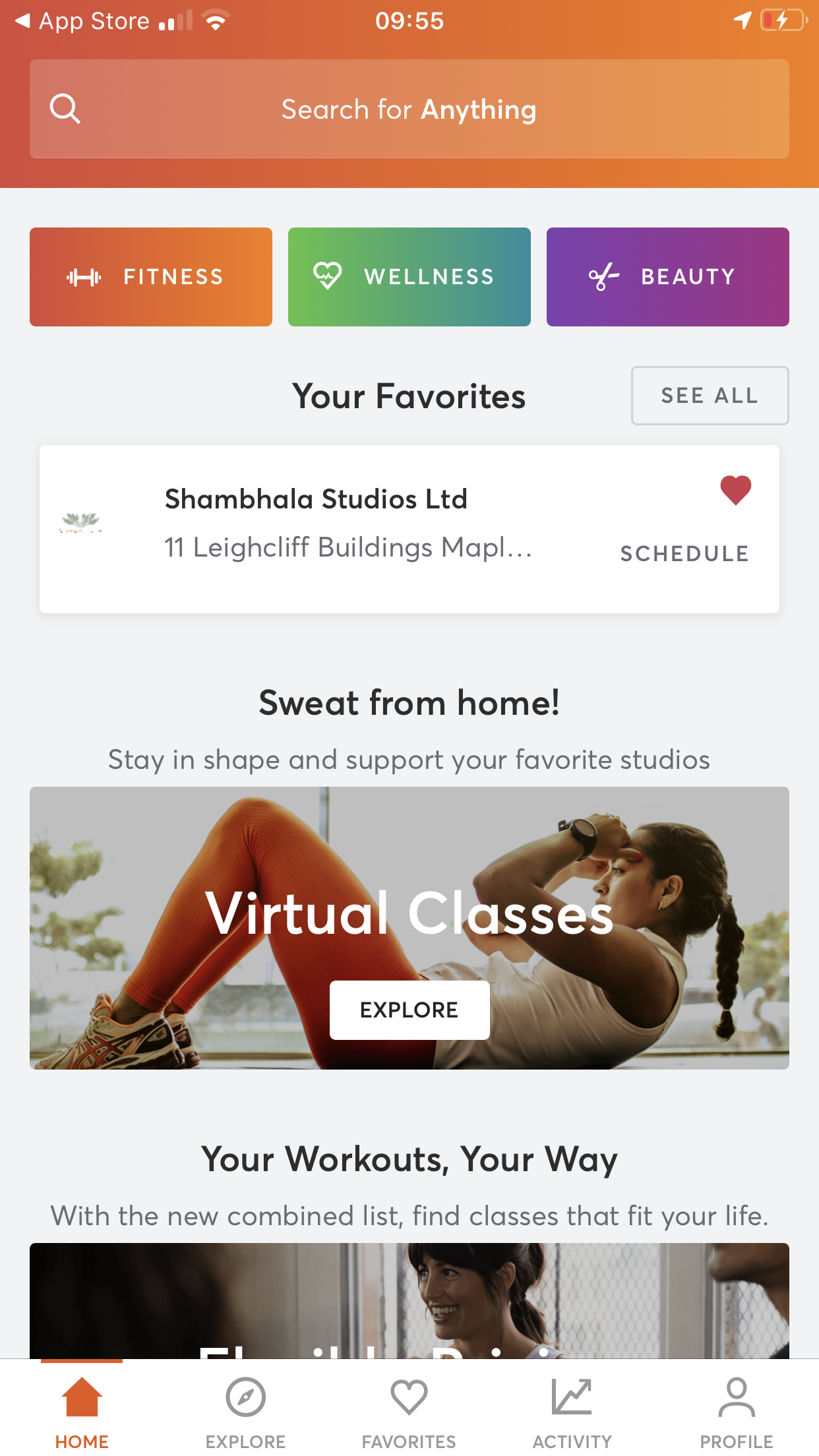Click Explore button on Virtual Classes
This screenshot has height=1456, width=819.
point(409,1010)
